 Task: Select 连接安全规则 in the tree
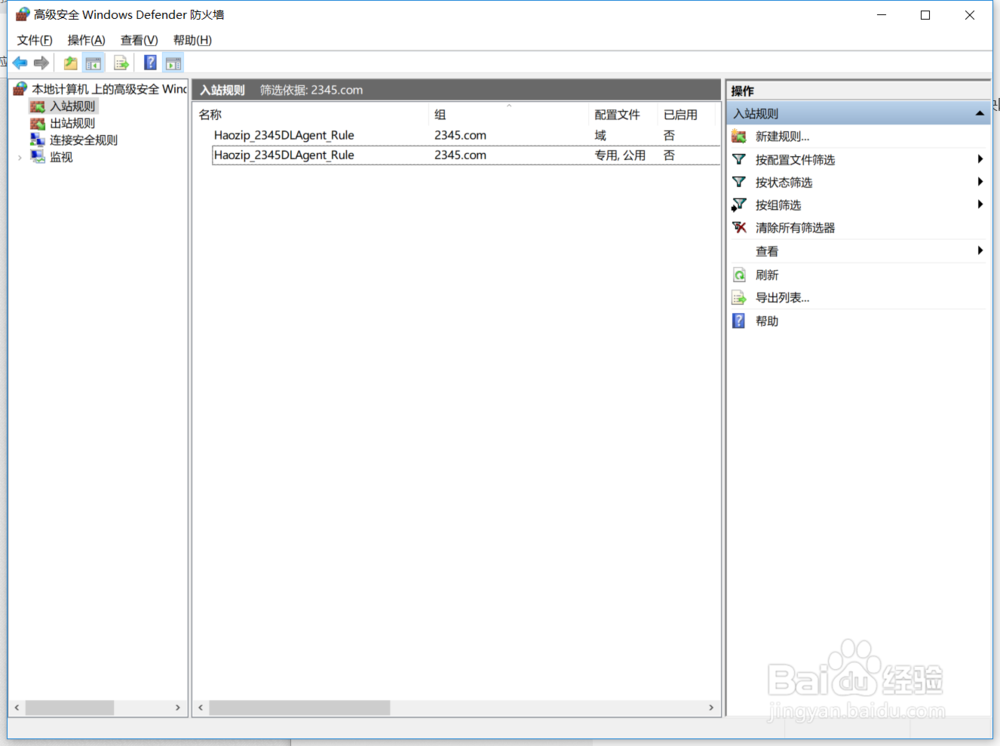click(x=84, y=140)
